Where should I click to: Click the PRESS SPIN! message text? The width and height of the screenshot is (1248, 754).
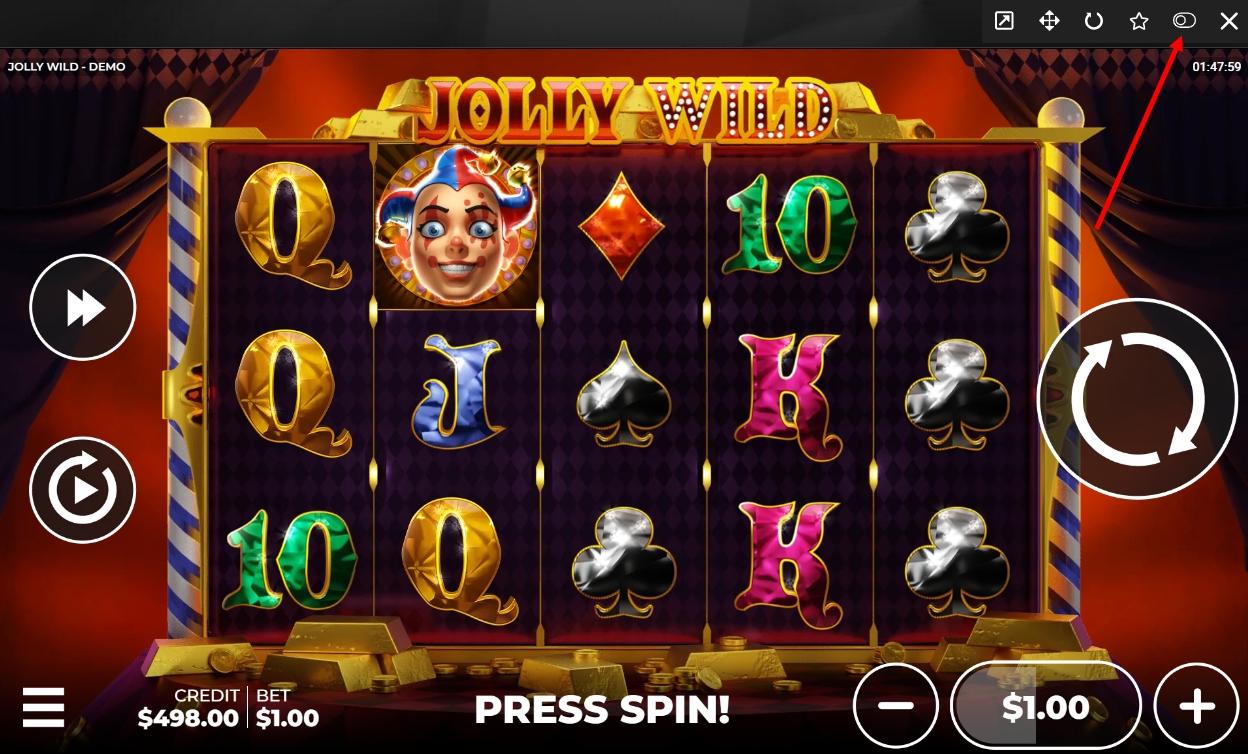[x=602, y=709]
